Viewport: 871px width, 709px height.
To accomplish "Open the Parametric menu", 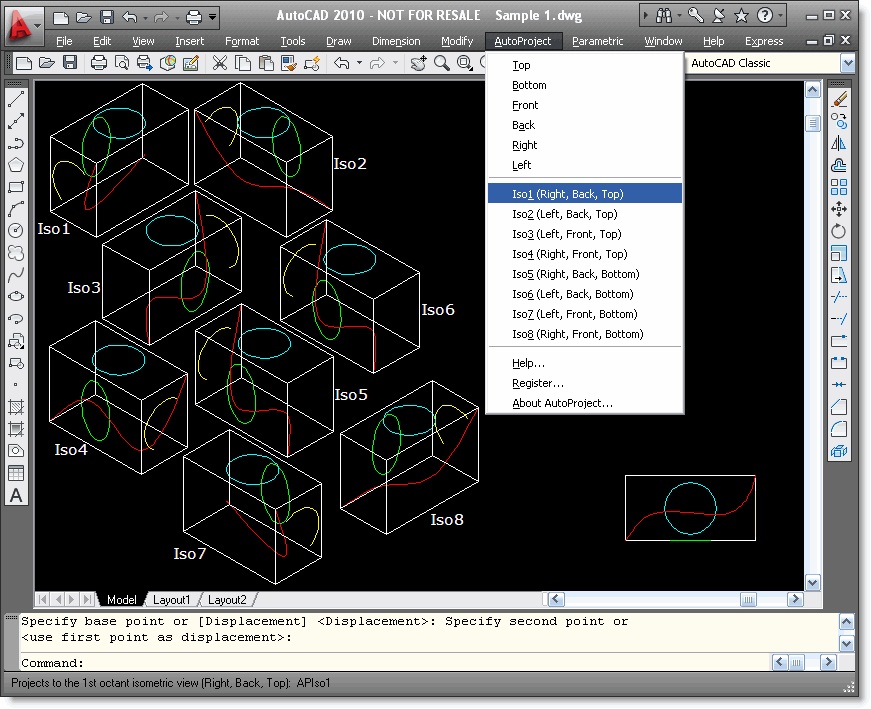I will click(597, 41).
